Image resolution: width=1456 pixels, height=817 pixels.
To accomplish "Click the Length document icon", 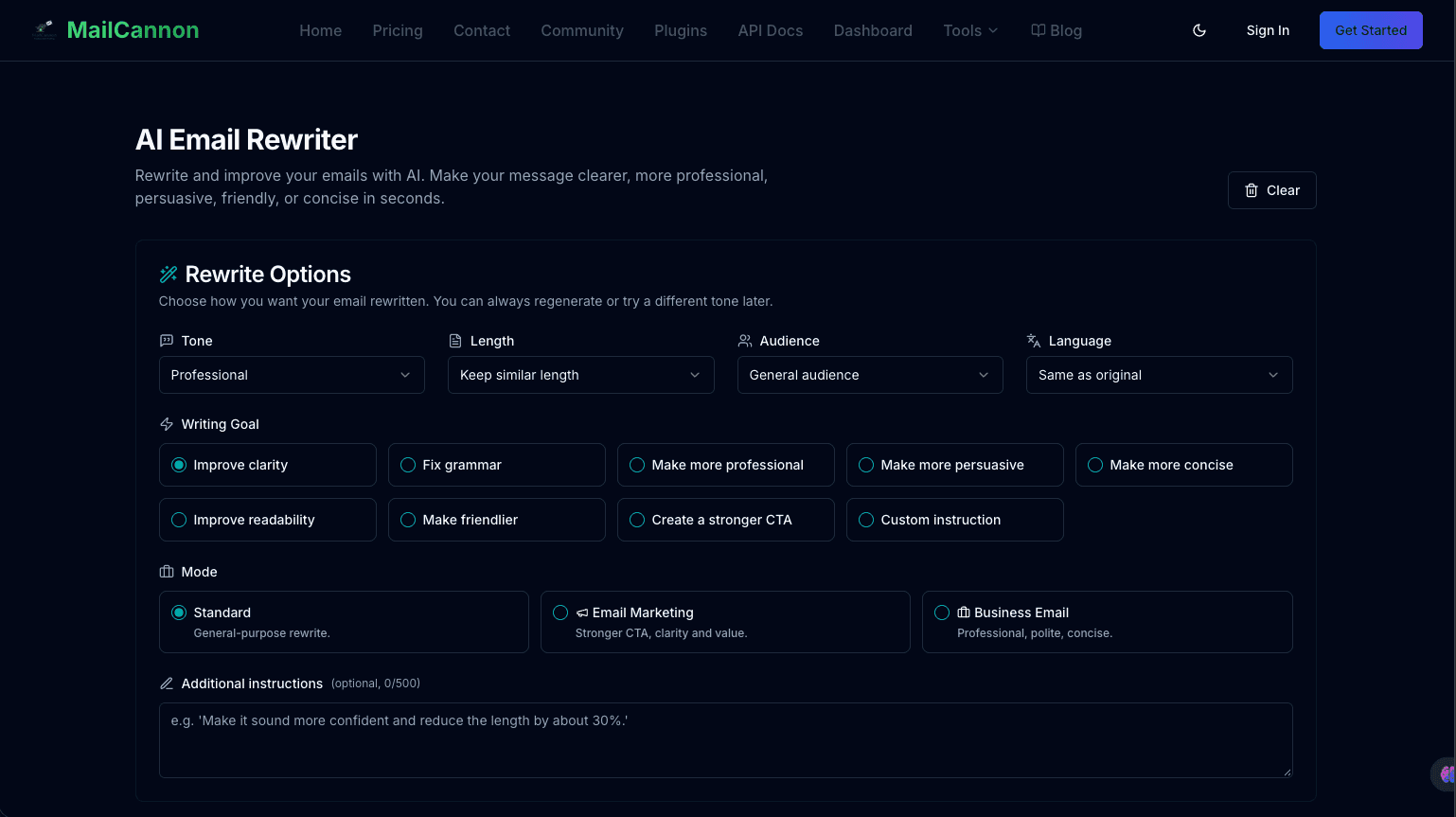I will coord(455,341).
